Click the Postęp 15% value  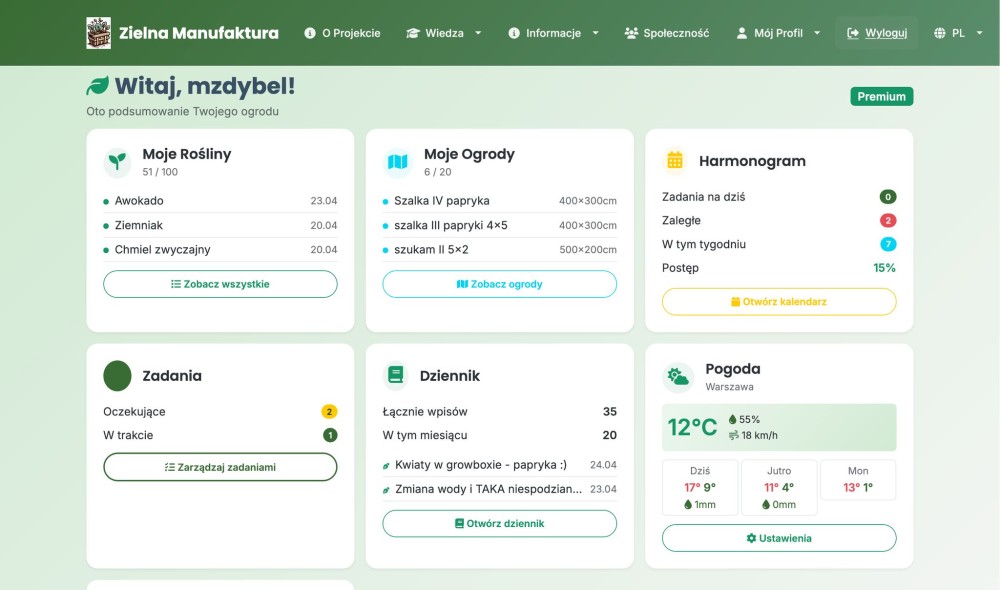885,268
